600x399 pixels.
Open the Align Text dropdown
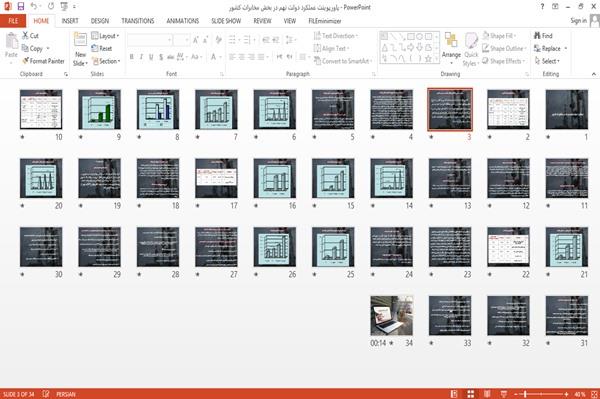click(x=331, y=48)
